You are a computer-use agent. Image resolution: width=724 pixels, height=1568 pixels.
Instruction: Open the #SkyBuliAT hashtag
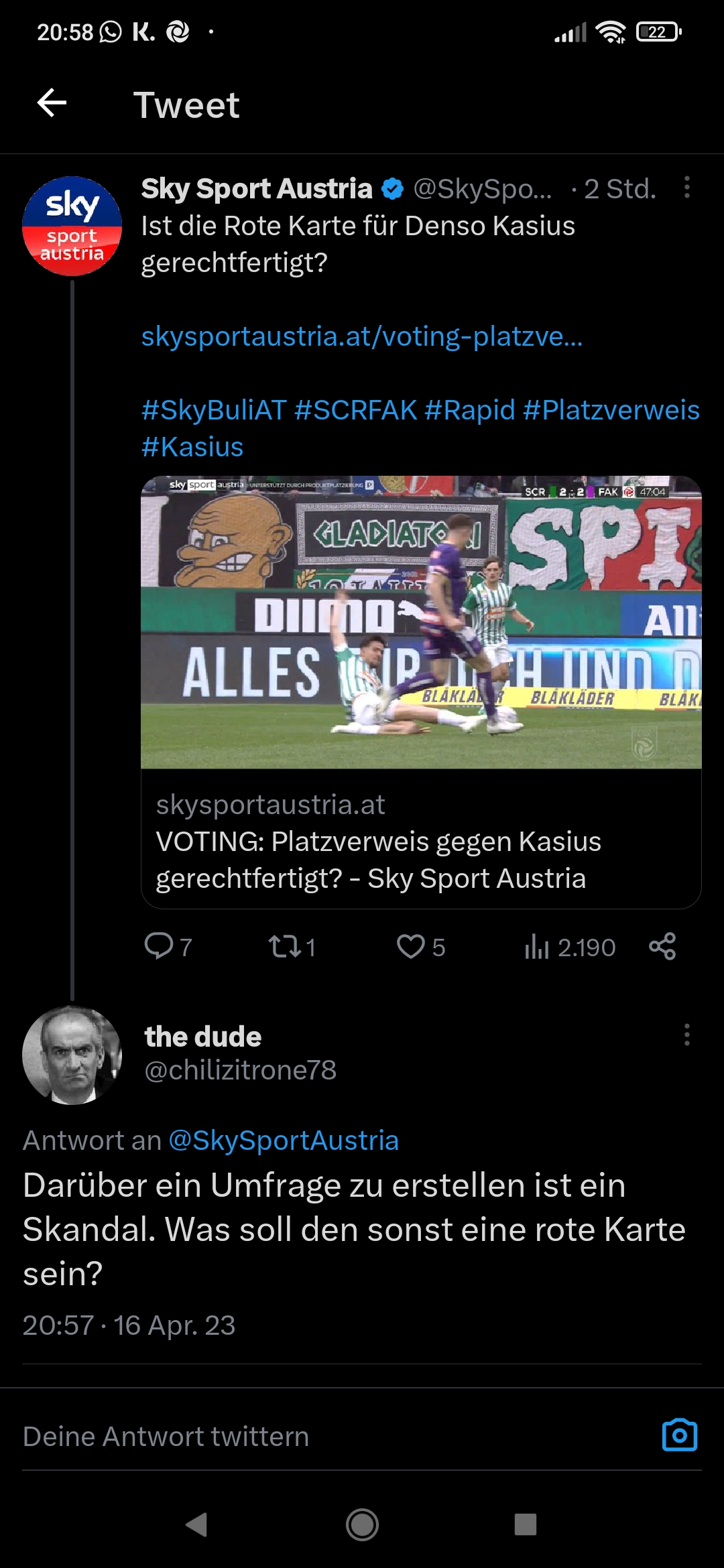click(214, 410)
